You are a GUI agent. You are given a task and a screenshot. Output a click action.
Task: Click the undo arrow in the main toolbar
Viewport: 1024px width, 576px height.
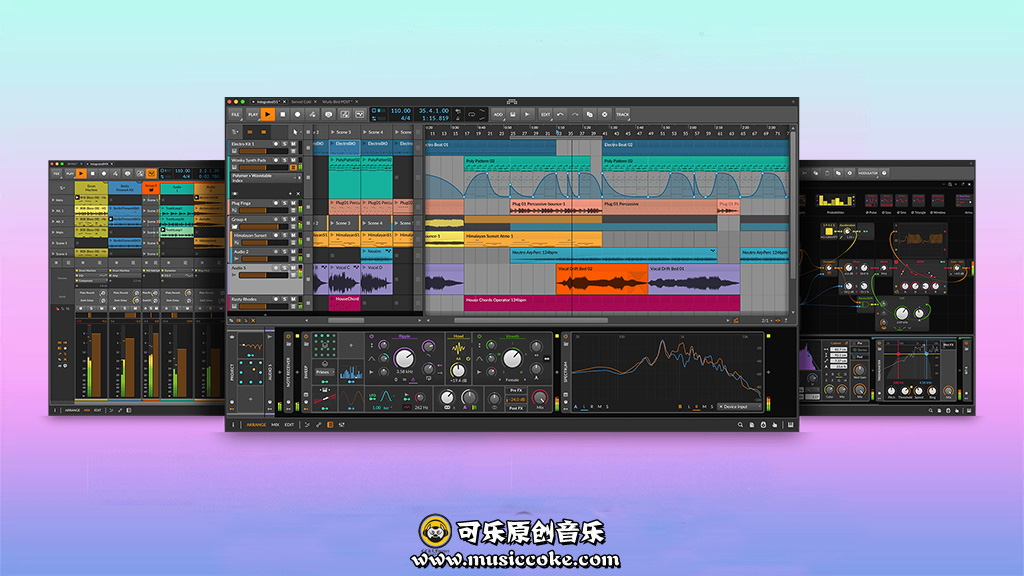pyautogui.click(x=560, y=114)
